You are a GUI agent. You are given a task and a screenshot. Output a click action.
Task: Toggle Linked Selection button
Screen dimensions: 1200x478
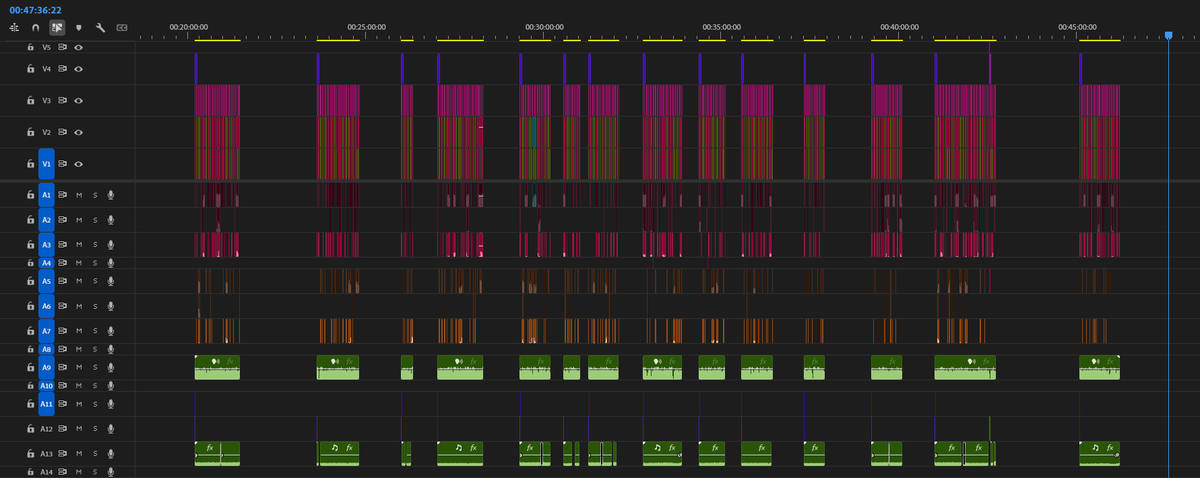coord(57,27)
